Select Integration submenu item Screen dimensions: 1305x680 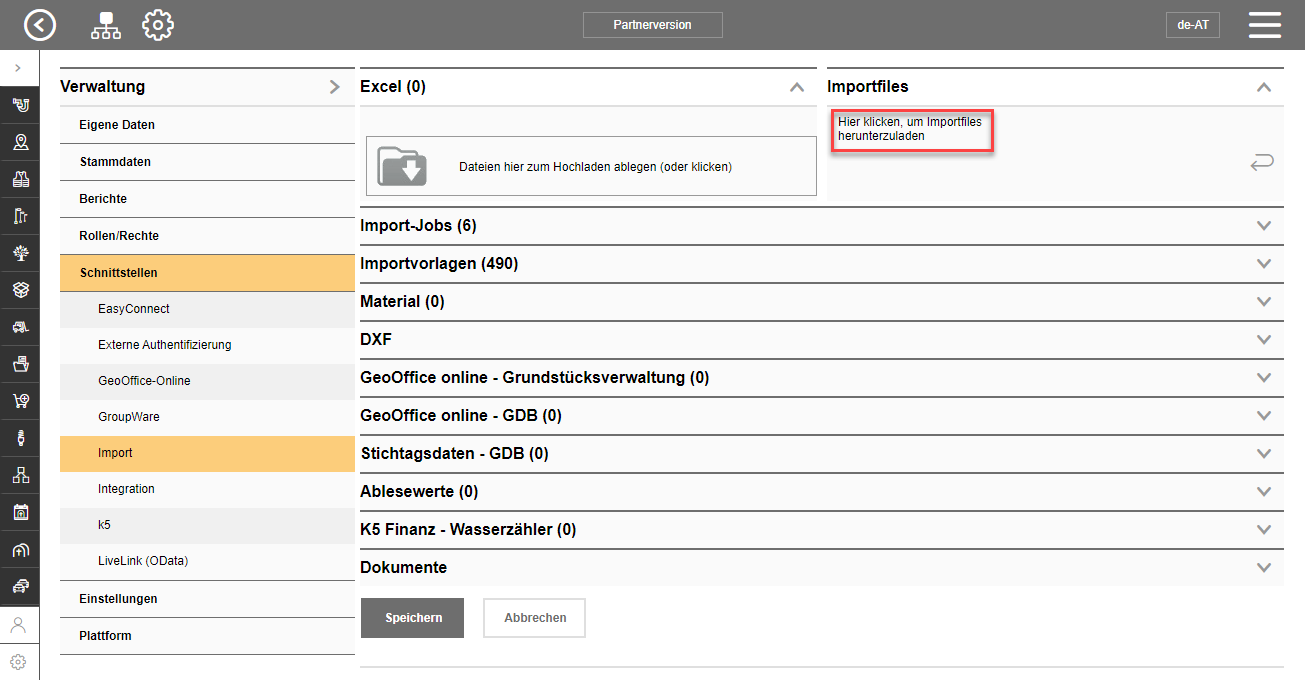pyautogui.click(x=207, y=489)
